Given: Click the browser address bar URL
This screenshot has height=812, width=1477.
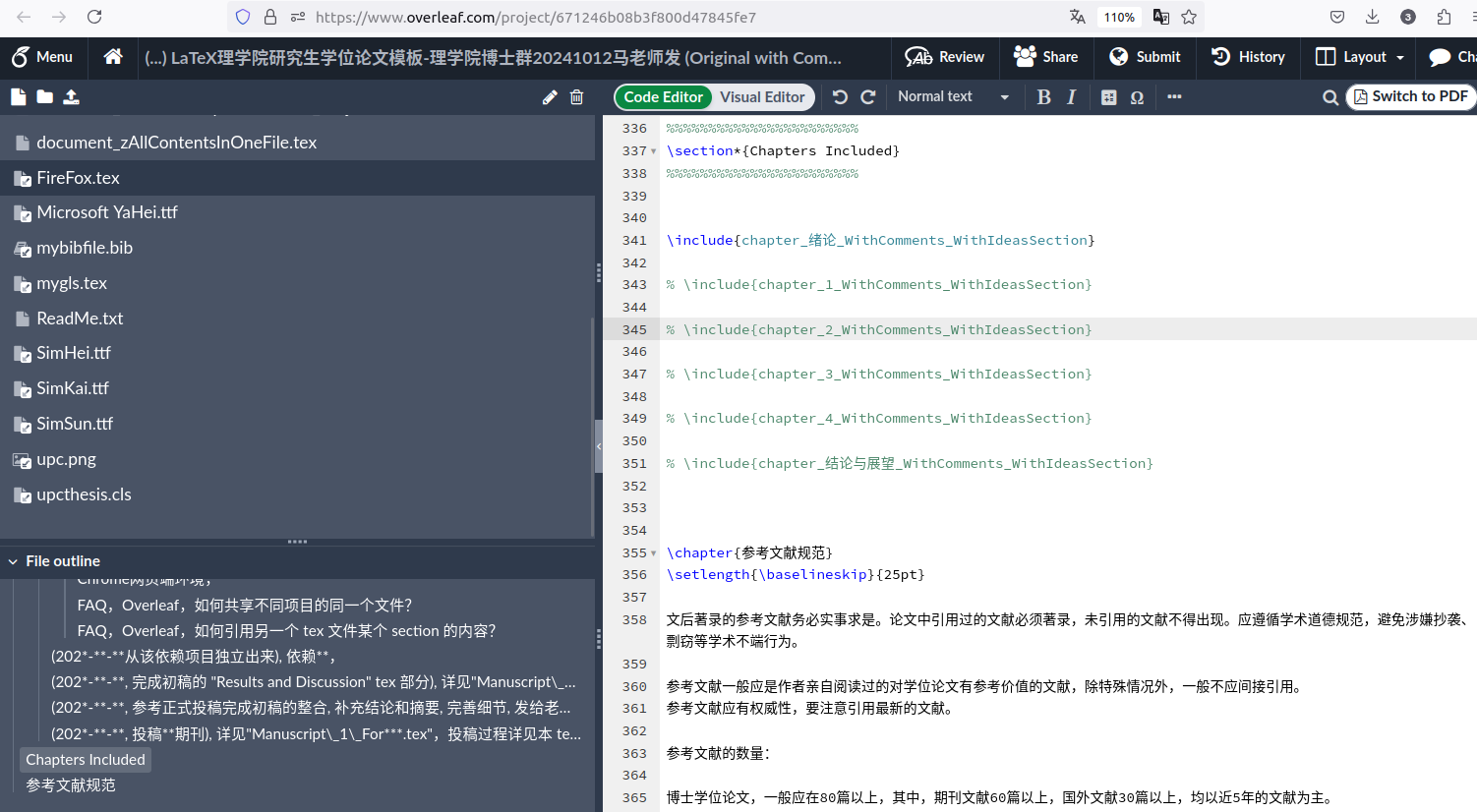Looking at the screenshot, I should tap(536, 17).
